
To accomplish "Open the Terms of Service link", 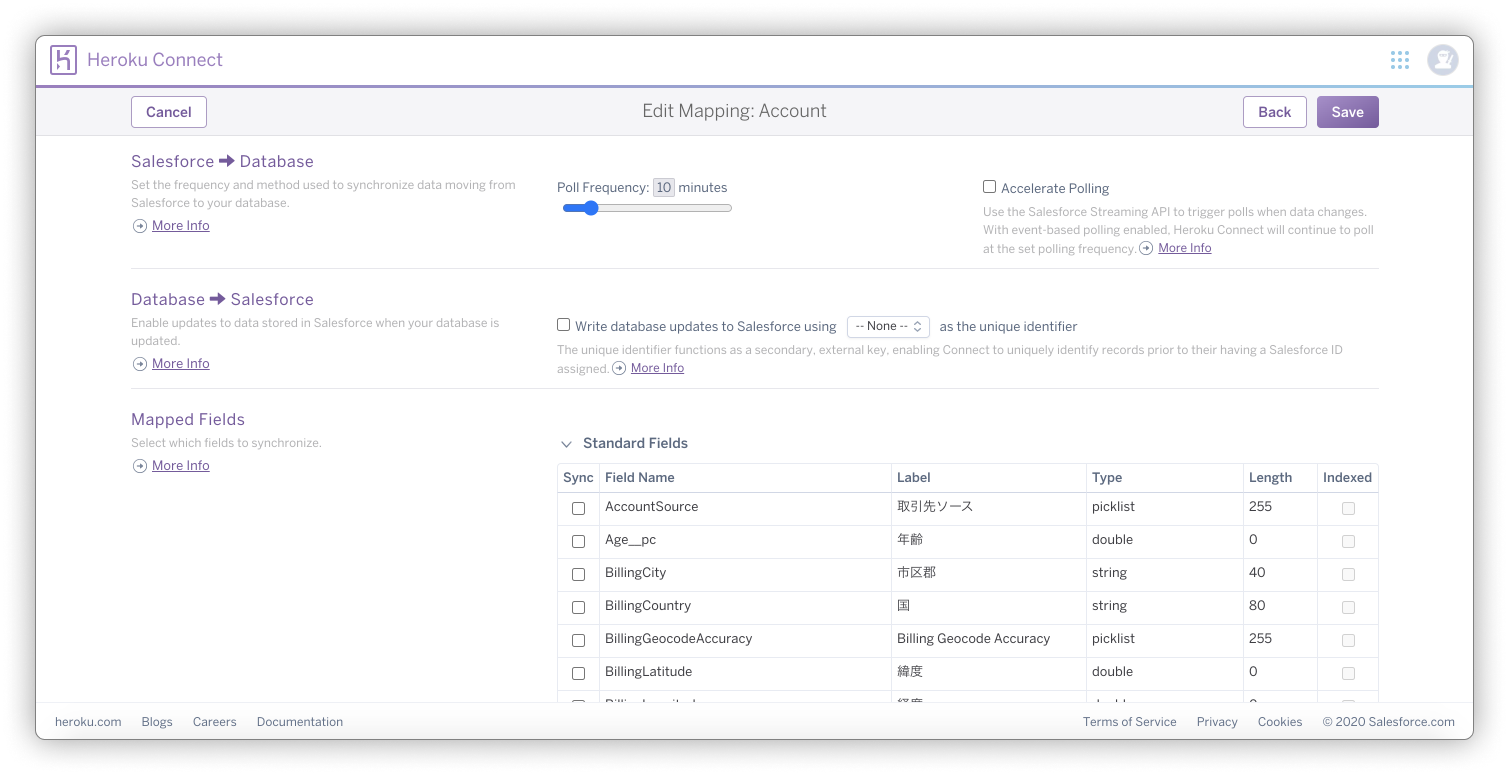I will (x=1130, y=722).
